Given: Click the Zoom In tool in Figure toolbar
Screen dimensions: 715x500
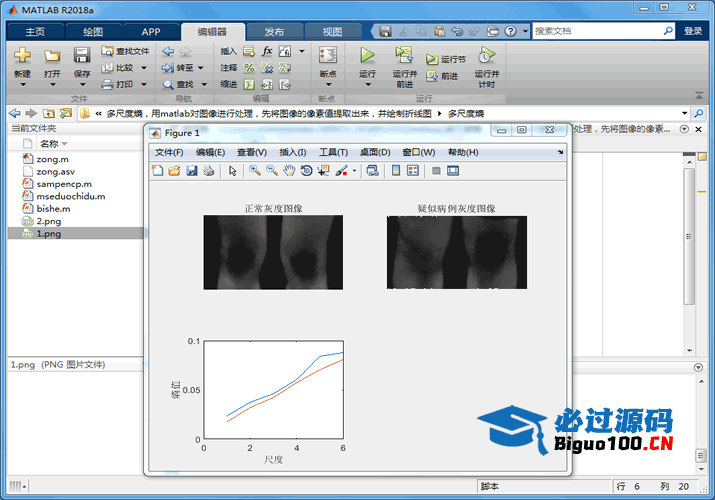Looking at the screenshot, I should 255,171.
